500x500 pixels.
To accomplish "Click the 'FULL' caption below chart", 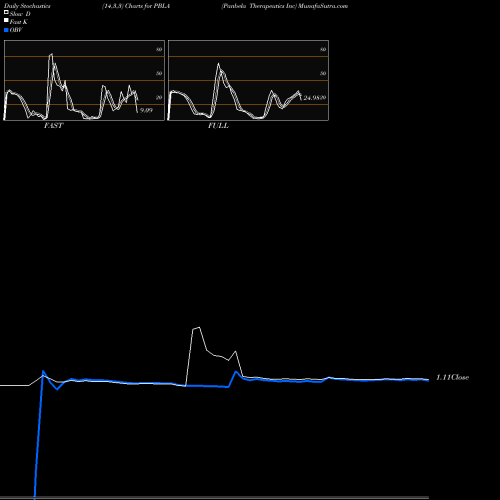I will coord(218,126).
